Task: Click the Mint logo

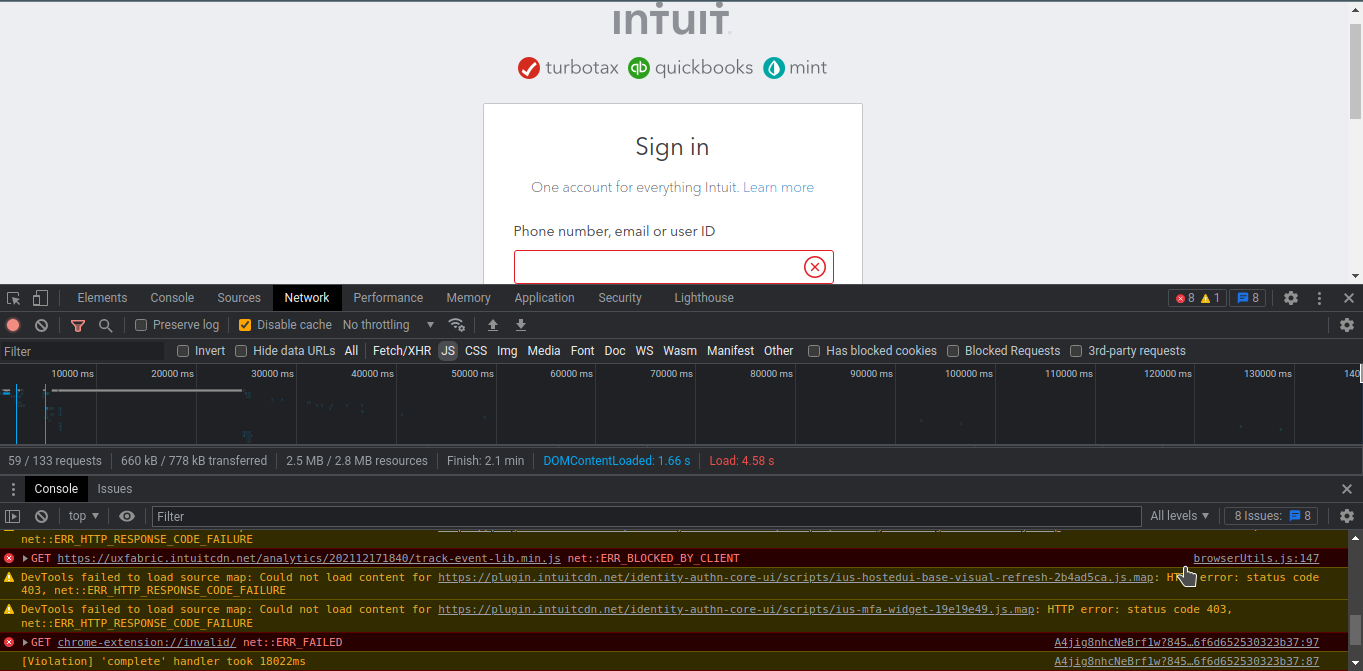Action: (x=795, y=68)
